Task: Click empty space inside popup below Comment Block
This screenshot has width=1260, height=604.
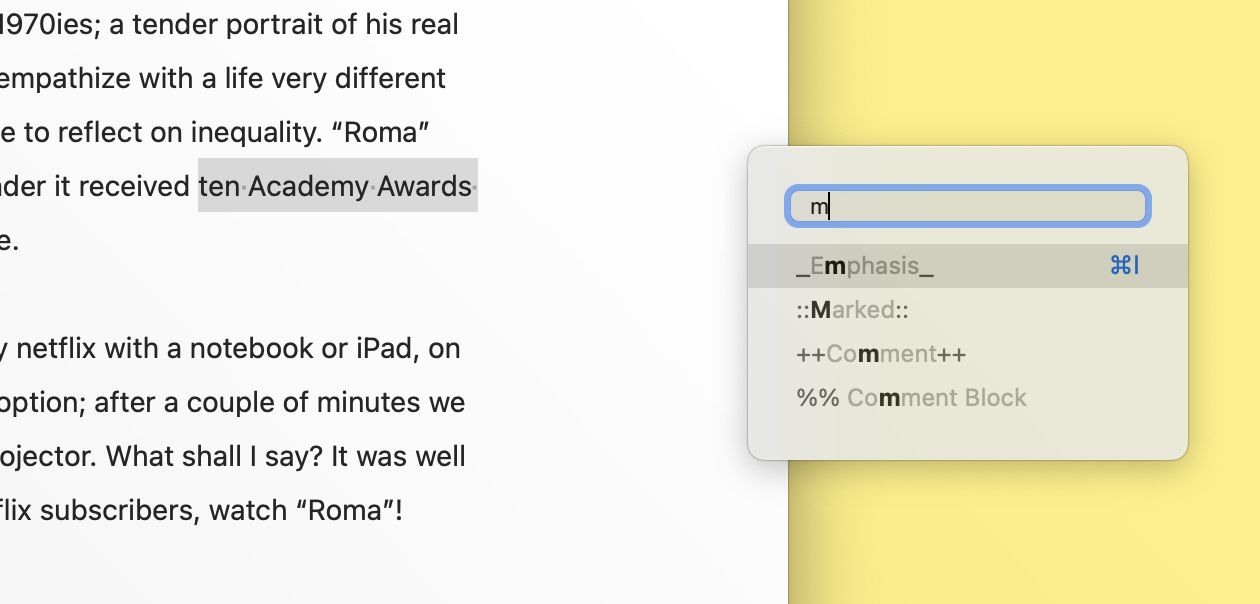Action: pos(968,440)
